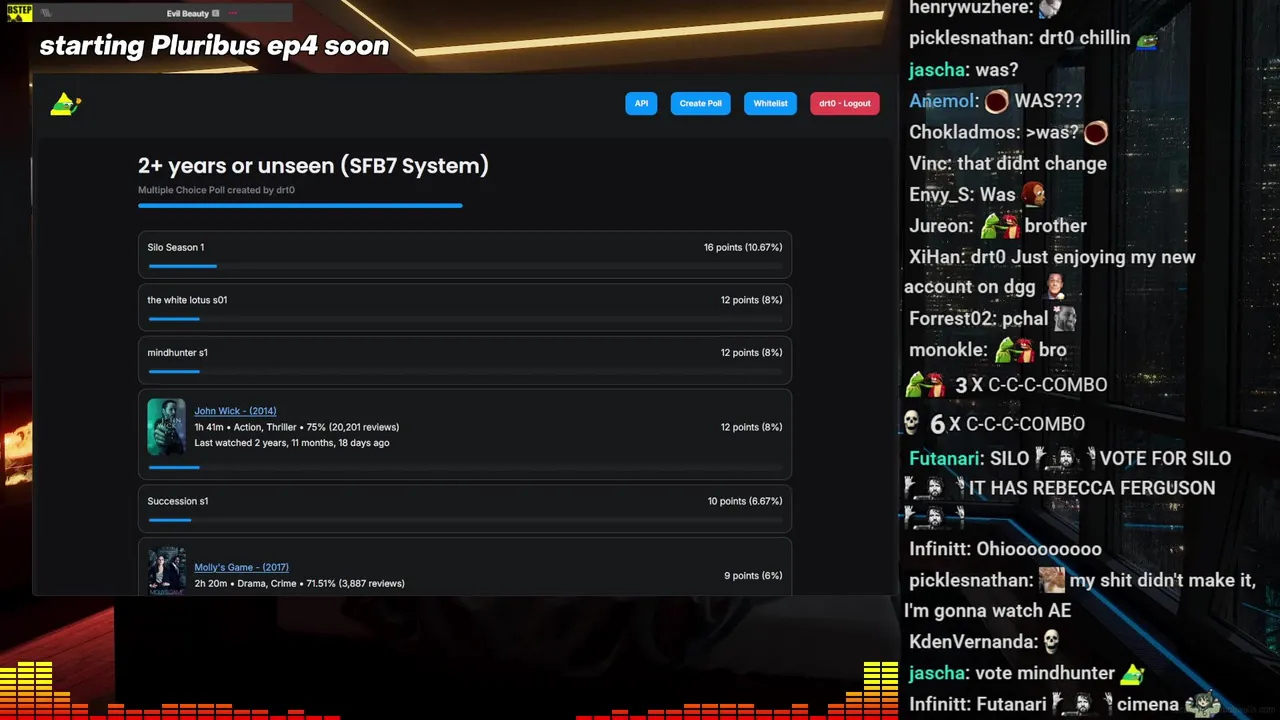Click the Silo Season 1 progress bar
This screenshot has width=1280, height=720.
[465, 266]
